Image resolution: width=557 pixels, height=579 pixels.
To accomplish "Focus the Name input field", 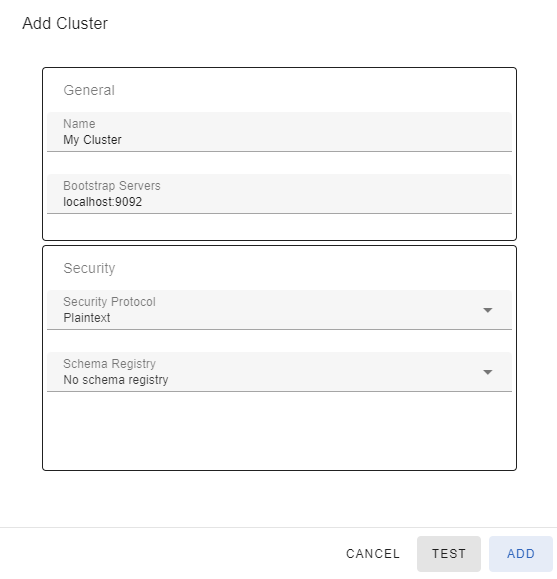I will 279,132.
